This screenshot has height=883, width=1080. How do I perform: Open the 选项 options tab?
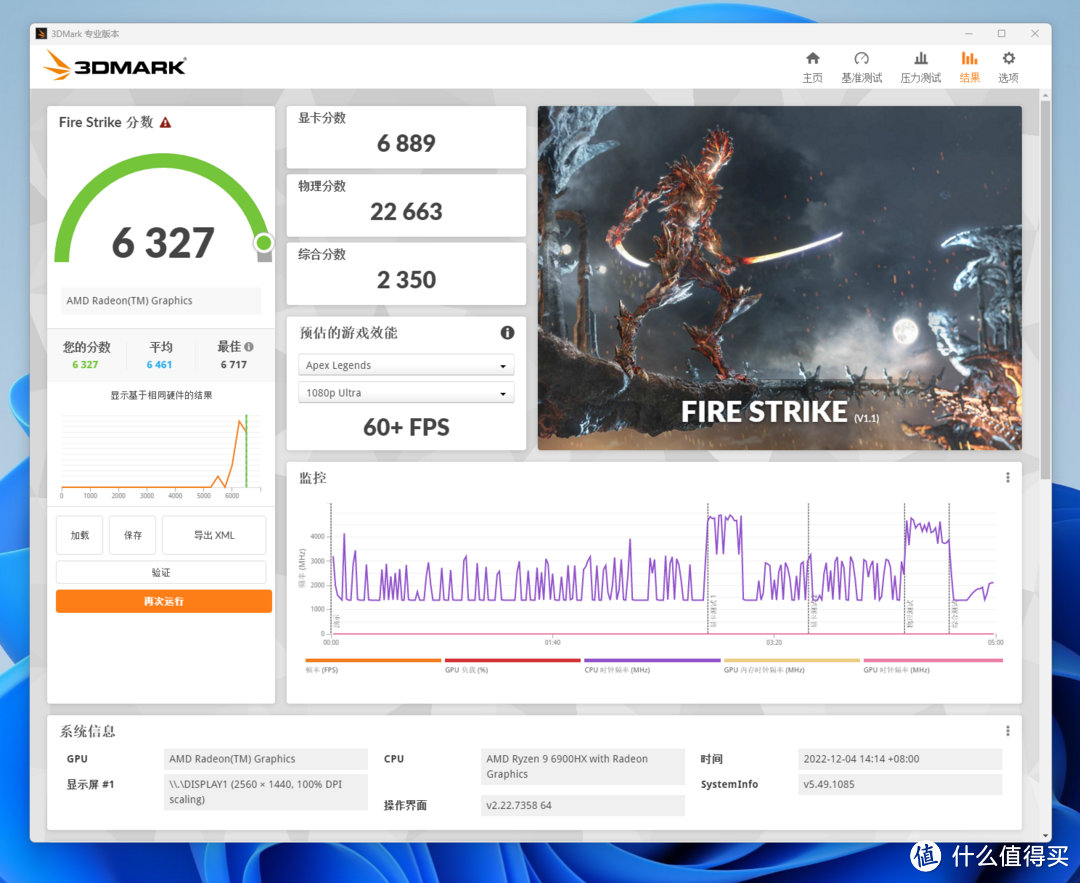tap(1008, 67)
